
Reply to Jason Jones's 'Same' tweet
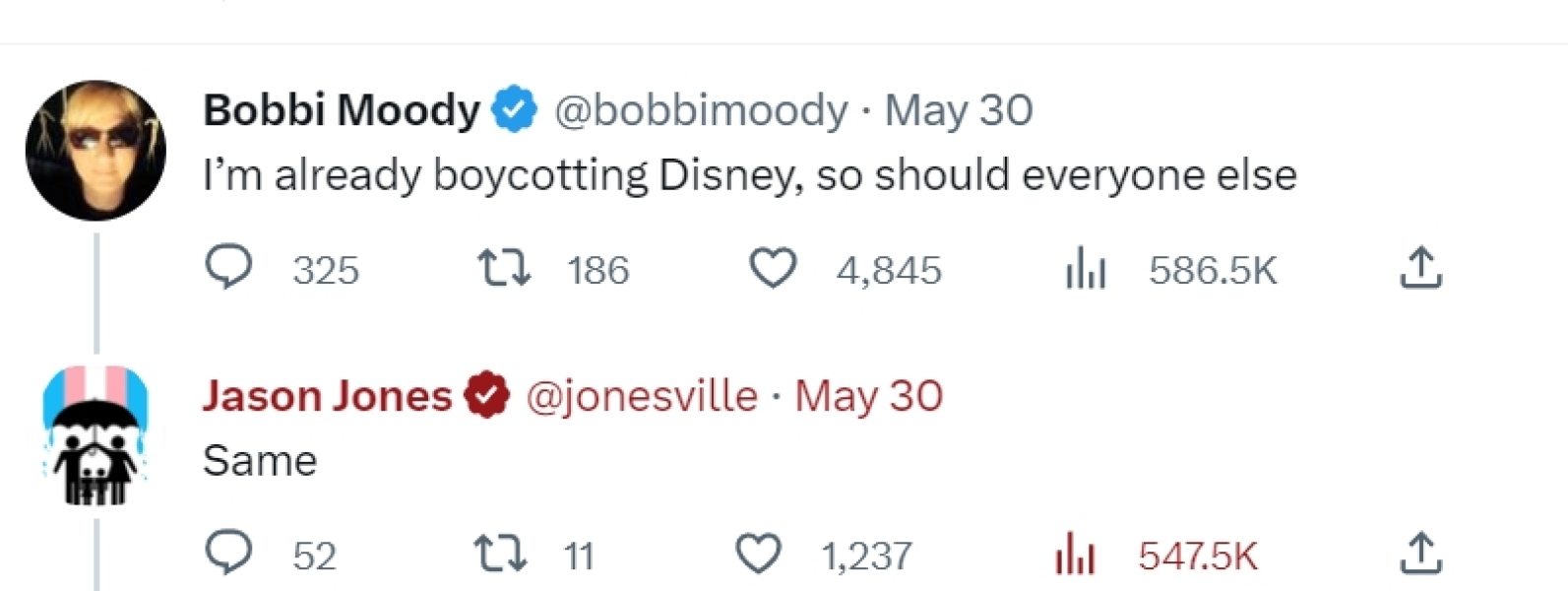(x=228, y=554)
